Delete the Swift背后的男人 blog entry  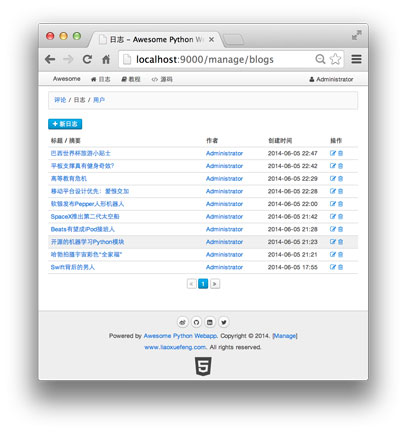[340, 267]
